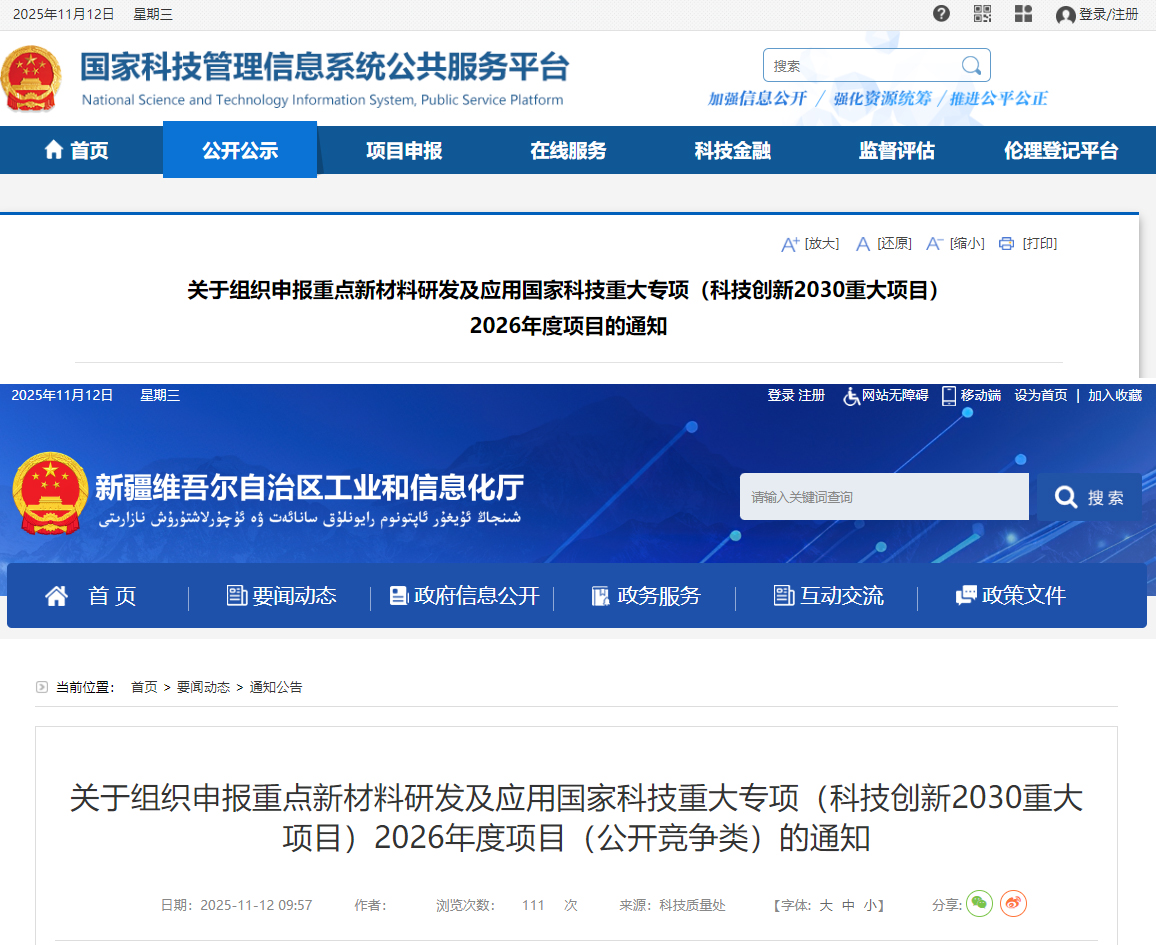Viewport: 1156px width, 945px height.
Task: Open the 政府信息公开 menu item
Action: pos(465,596)
